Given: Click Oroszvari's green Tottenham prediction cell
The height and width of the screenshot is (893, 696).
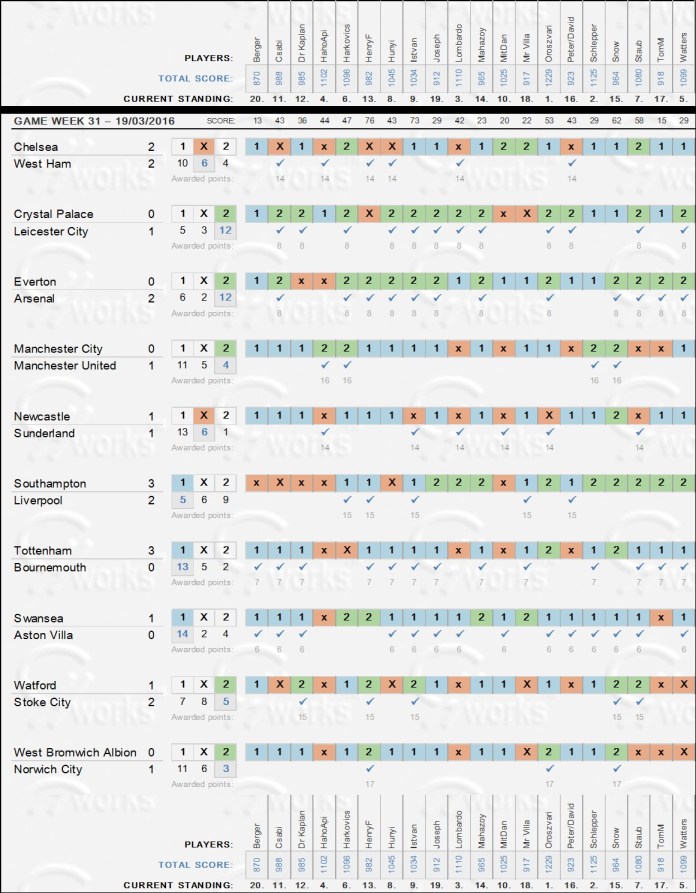Looking at the screenshot, I should (x=548, y=550).
